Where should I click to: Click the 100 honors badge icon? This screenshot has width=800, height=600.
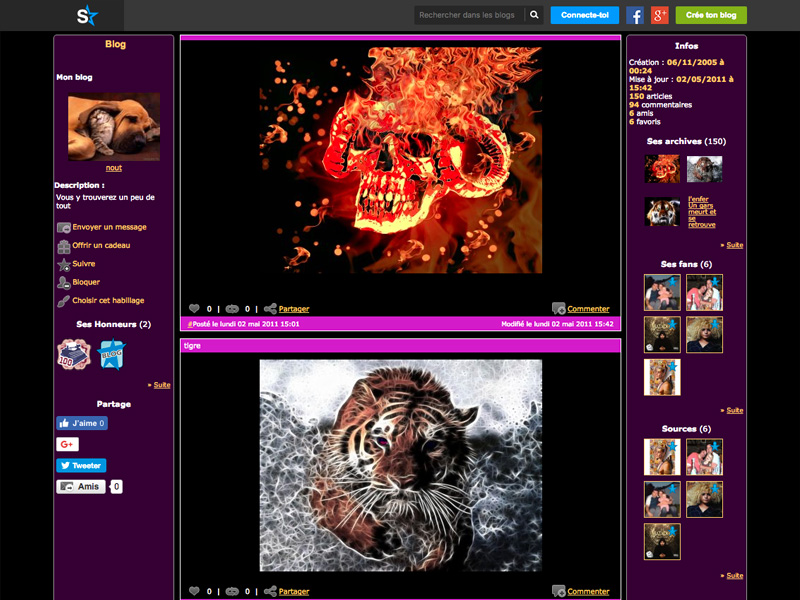73,354
